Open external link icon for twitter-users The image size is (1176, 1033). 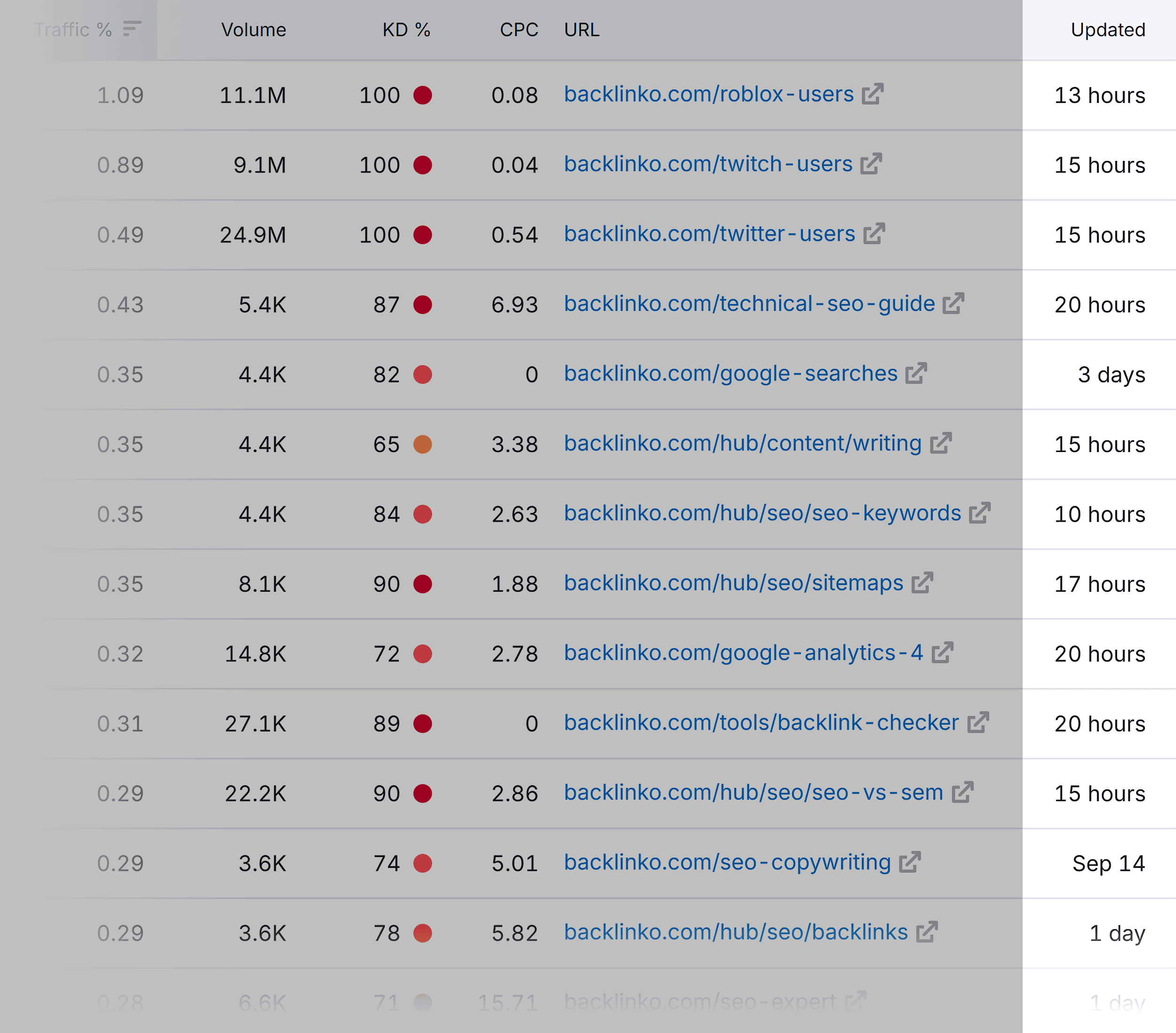[x=874, y=234]
